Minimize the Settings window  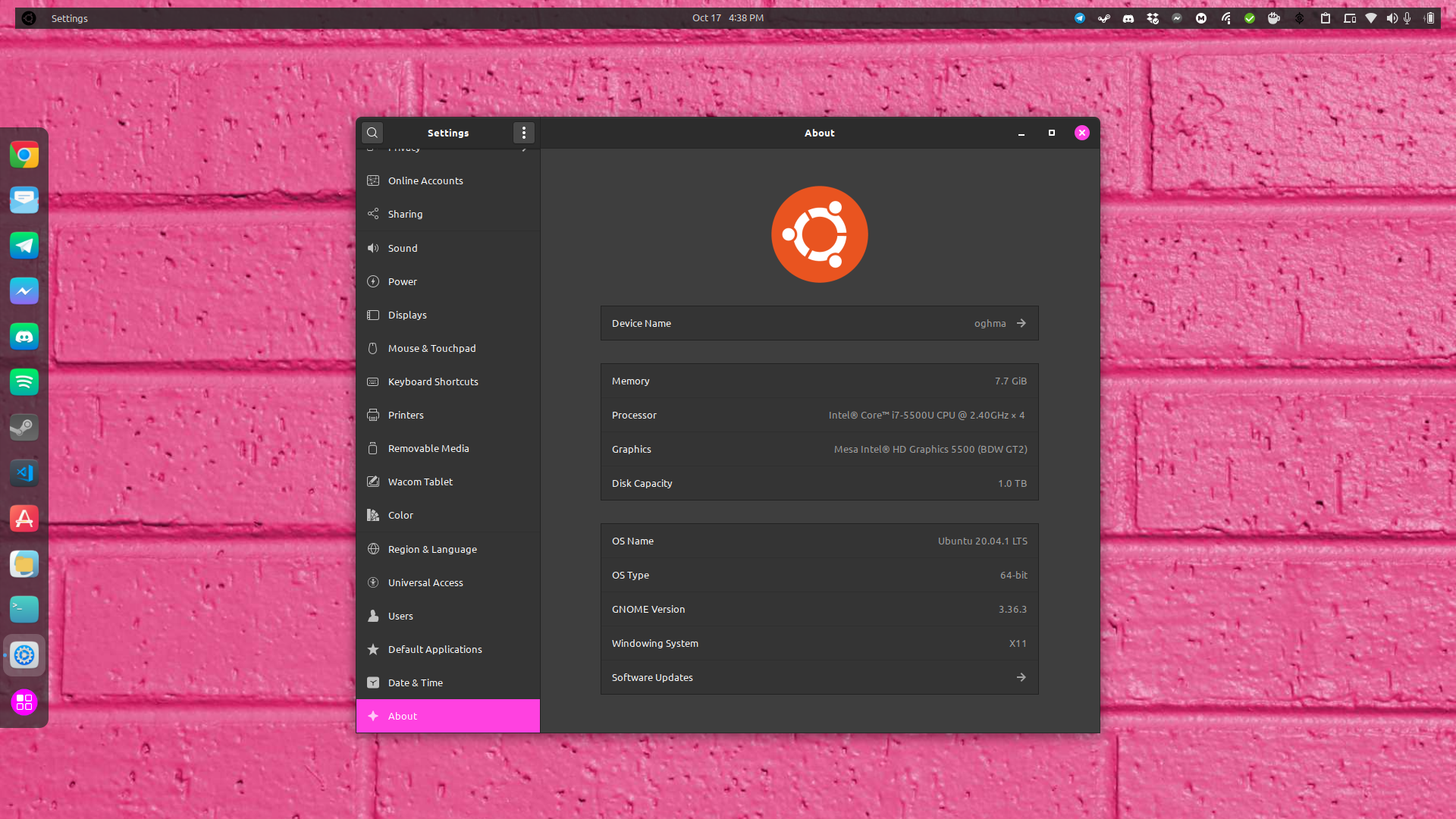(1021, 133)
